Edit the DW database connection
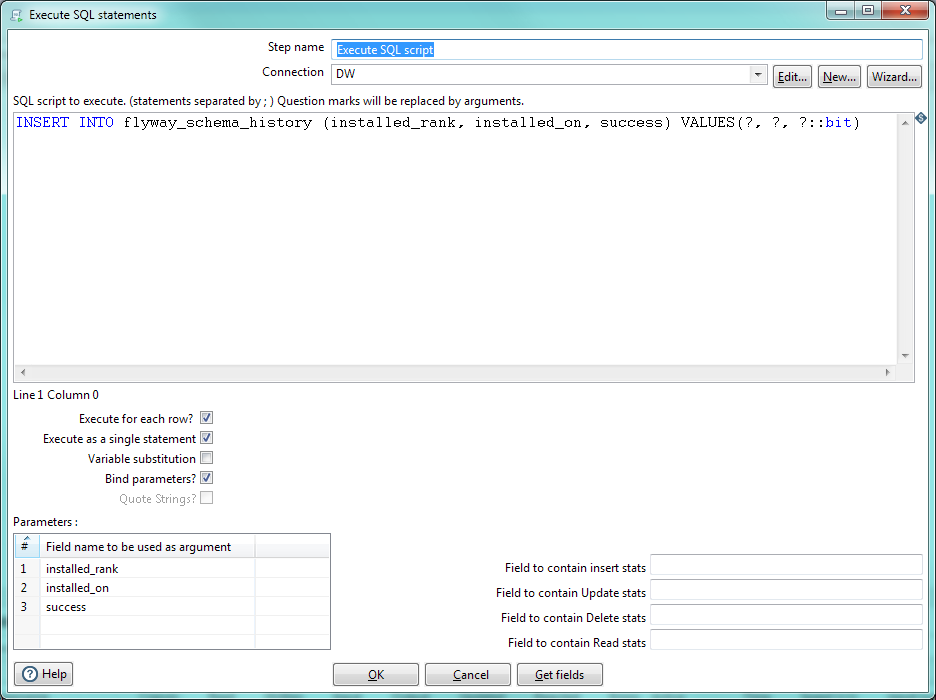The image size is (936, 700). click(792, 76)
